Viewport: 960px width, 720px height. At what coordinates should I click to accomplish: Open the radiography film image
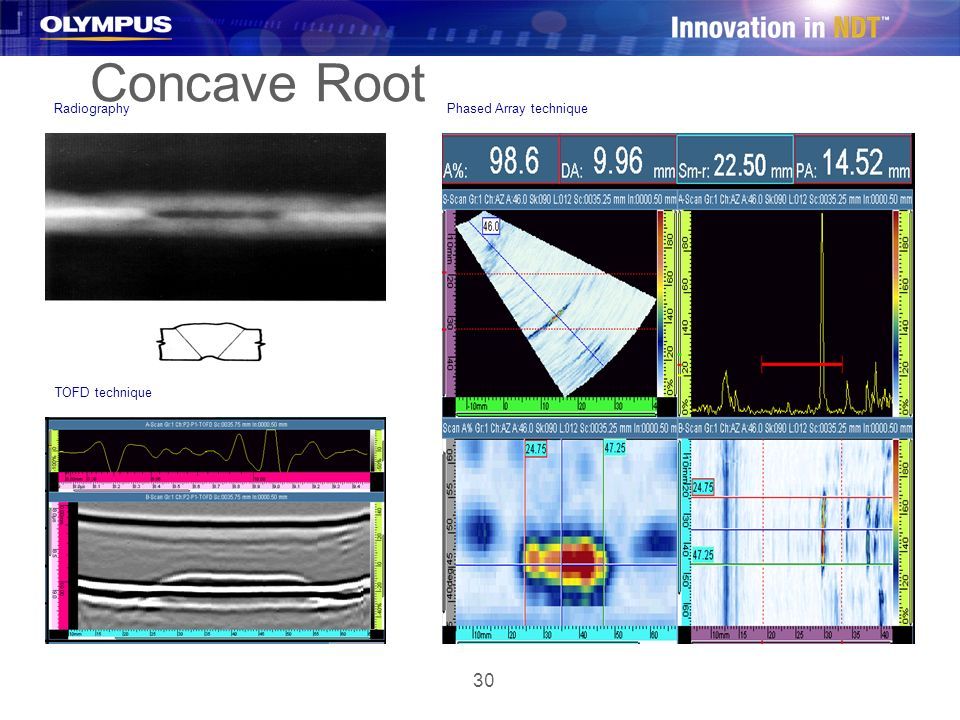[x=216, y=217]
